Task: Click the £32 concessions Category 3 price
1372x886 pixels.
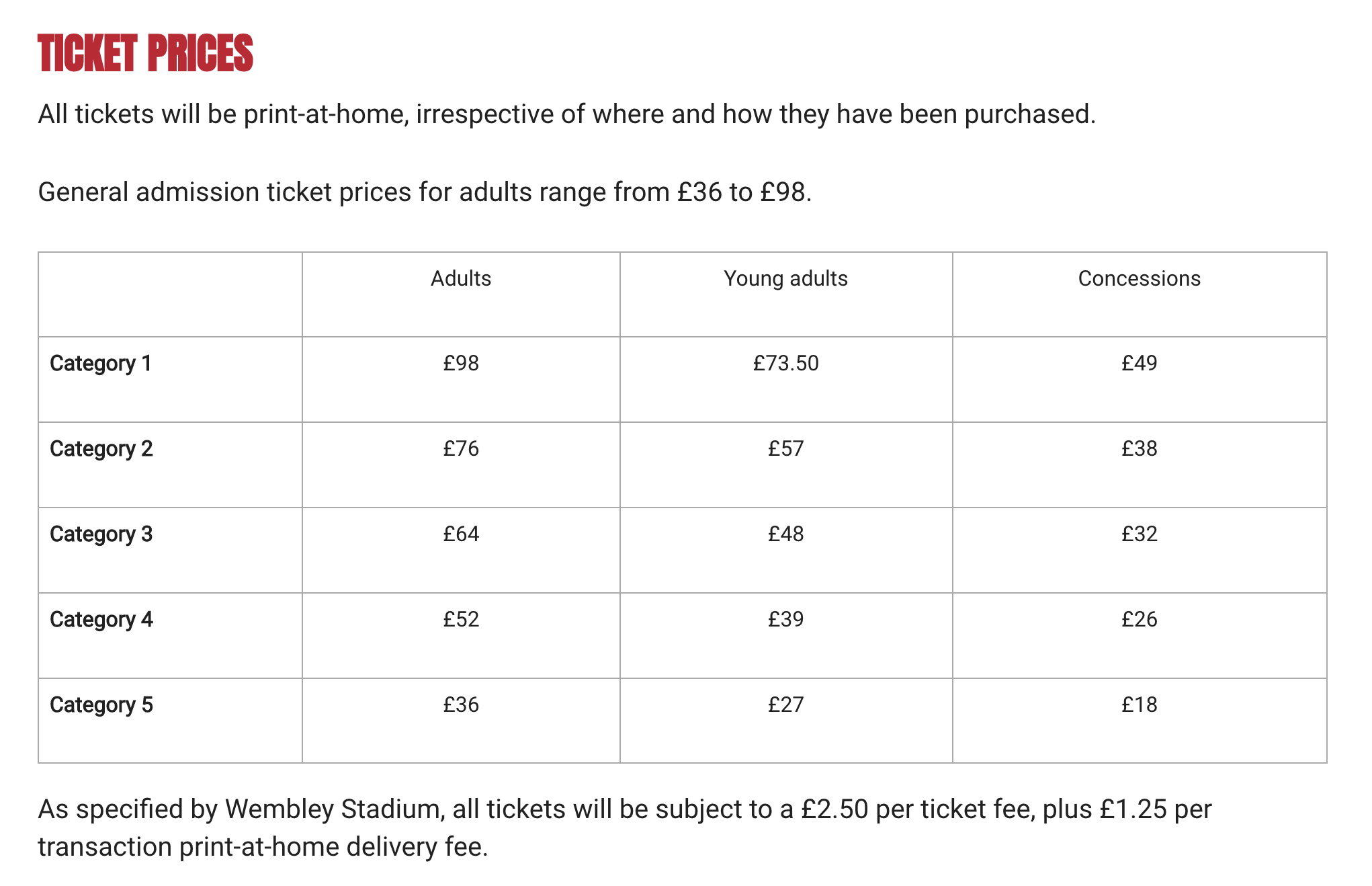Action: 1139,534
